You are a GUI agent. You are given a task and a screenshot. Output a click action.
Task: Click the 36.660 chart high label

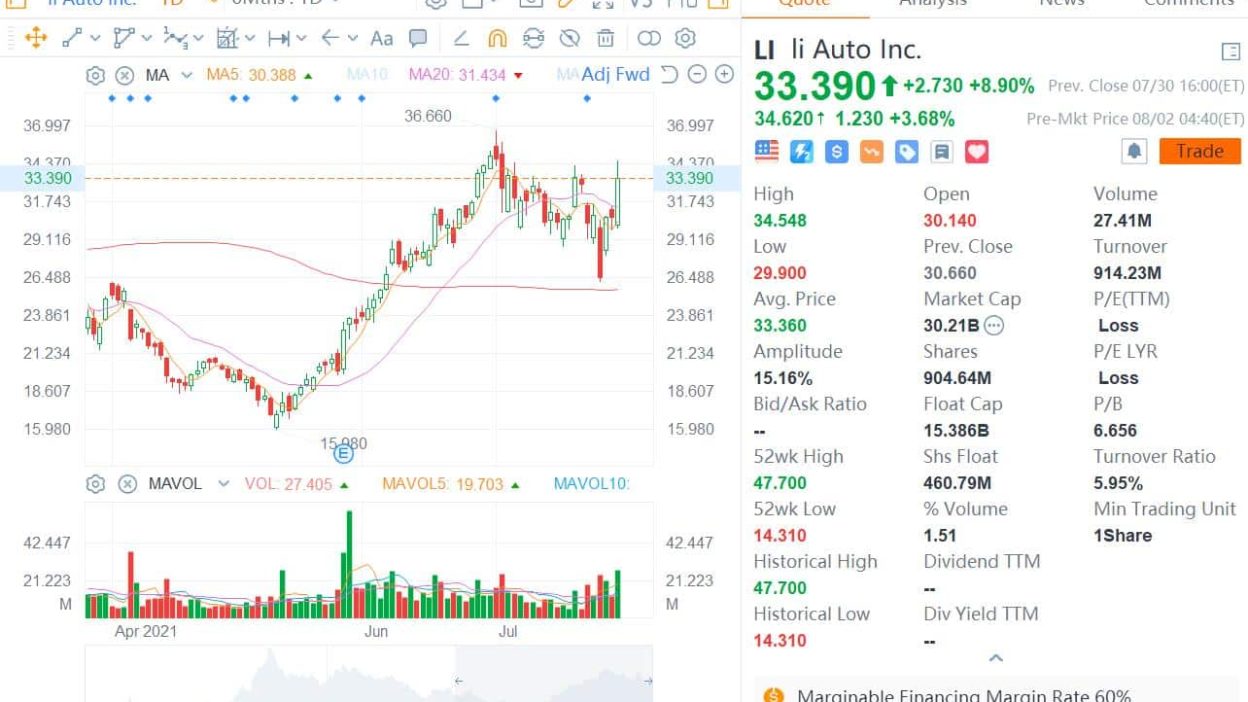[428, 116]
